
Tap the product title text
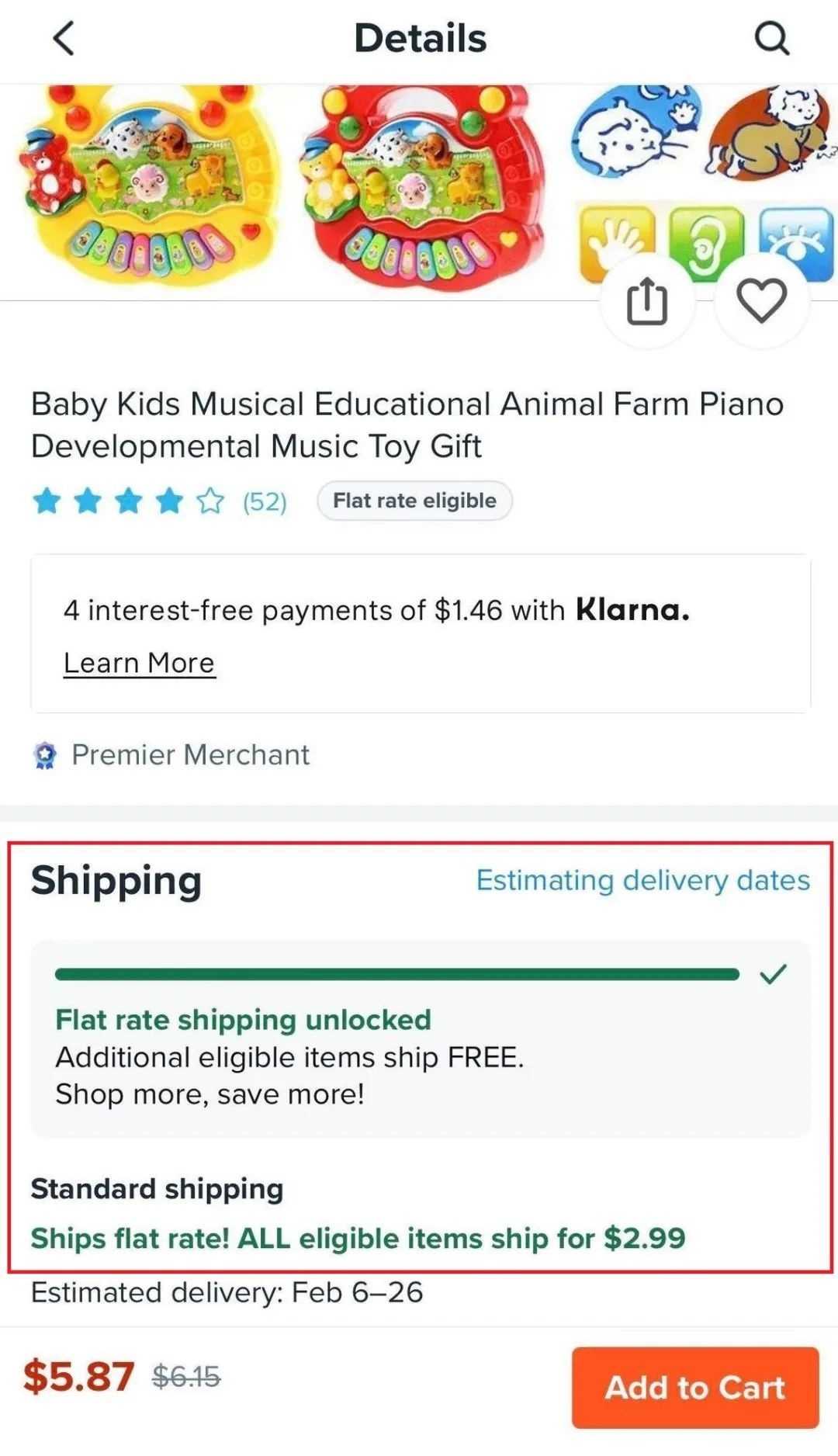click(x=407, y=425)
